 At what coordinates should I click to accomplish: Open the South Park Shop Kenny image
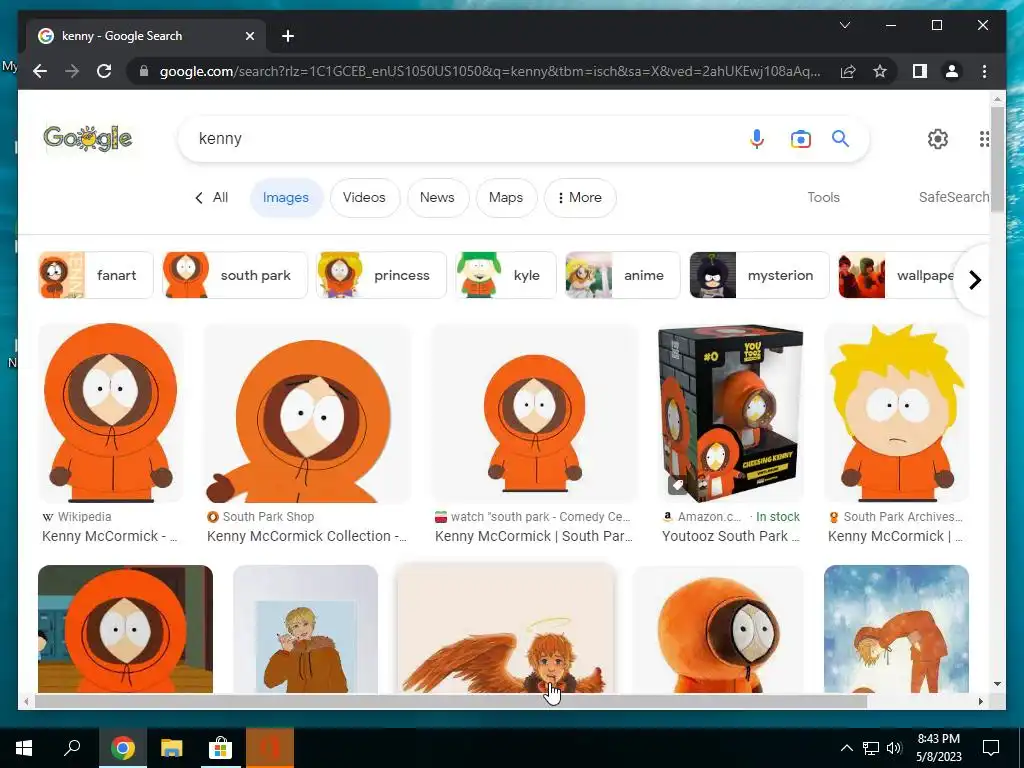coord(308,413)
